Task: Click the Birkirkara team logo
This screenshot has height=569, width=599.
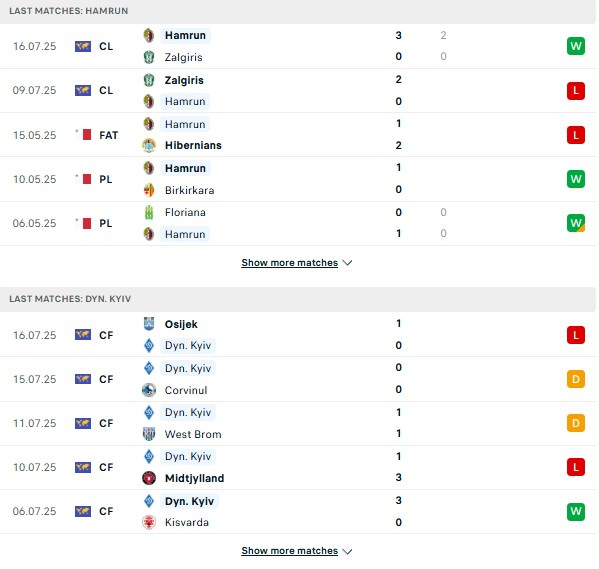Action: (149, 190)
